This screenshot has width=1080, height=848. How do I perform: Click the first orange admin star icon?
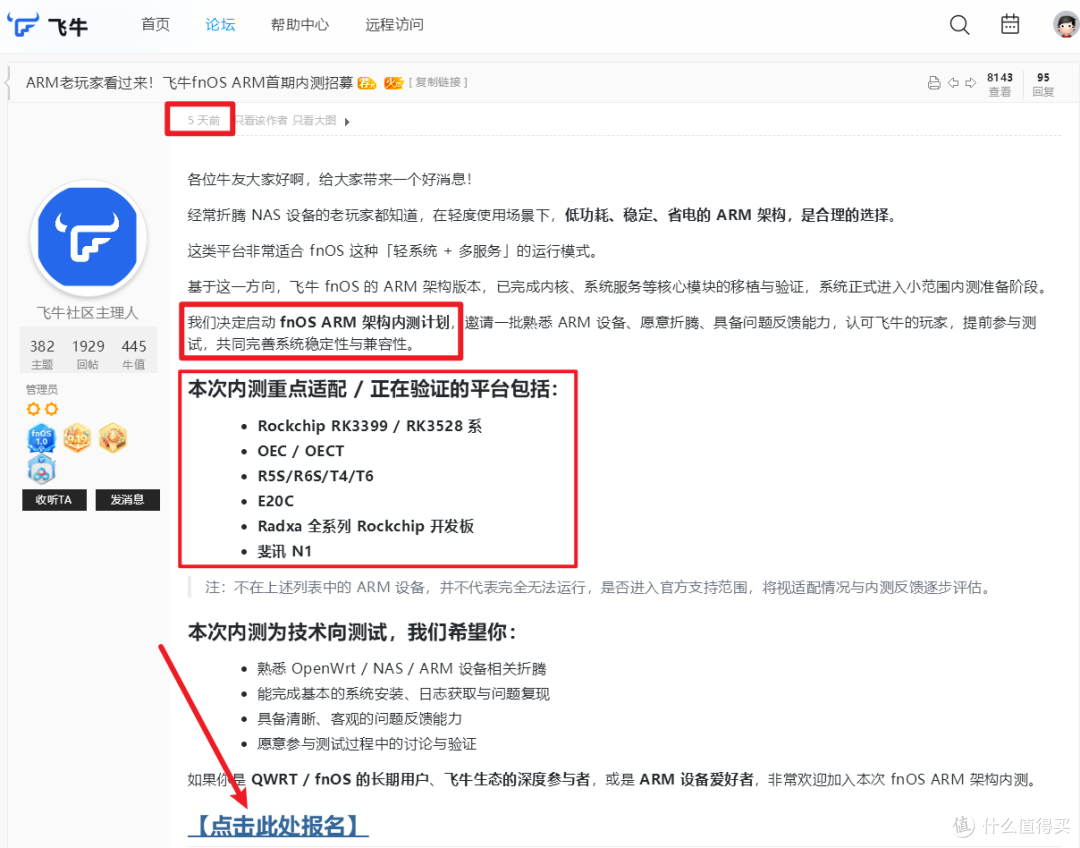33,409
